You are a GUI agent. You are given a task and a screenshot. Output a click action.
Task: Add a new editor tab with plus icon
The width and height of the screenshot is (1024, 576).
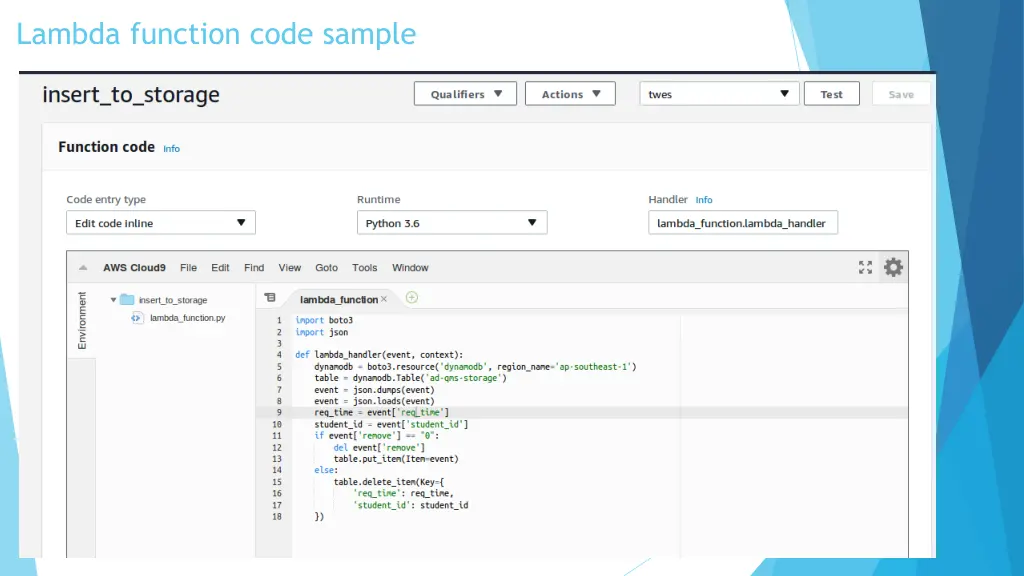pyautogui.click(x=411, y=298)
